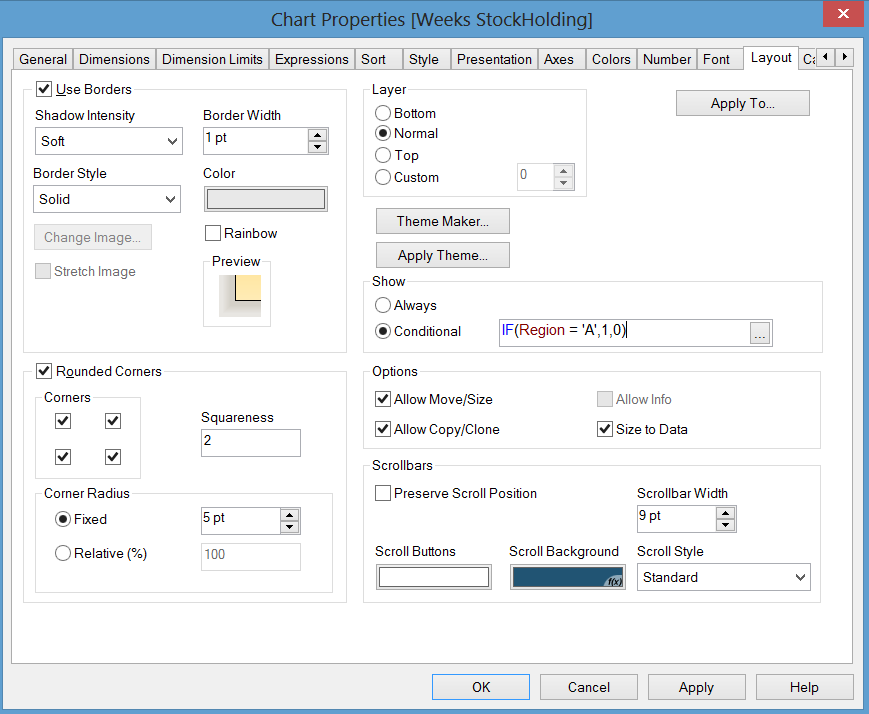Increase Scrollbar Width spinner up
Image resolution: width=869 pixels, height=714 pixels.
[x=726, y=511]
